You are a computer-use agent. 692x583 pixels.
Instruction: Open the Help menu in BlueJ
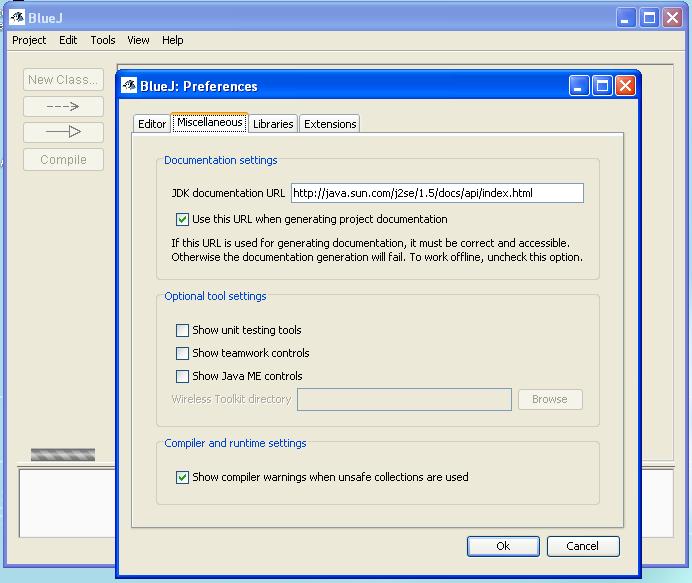(173, 40)
